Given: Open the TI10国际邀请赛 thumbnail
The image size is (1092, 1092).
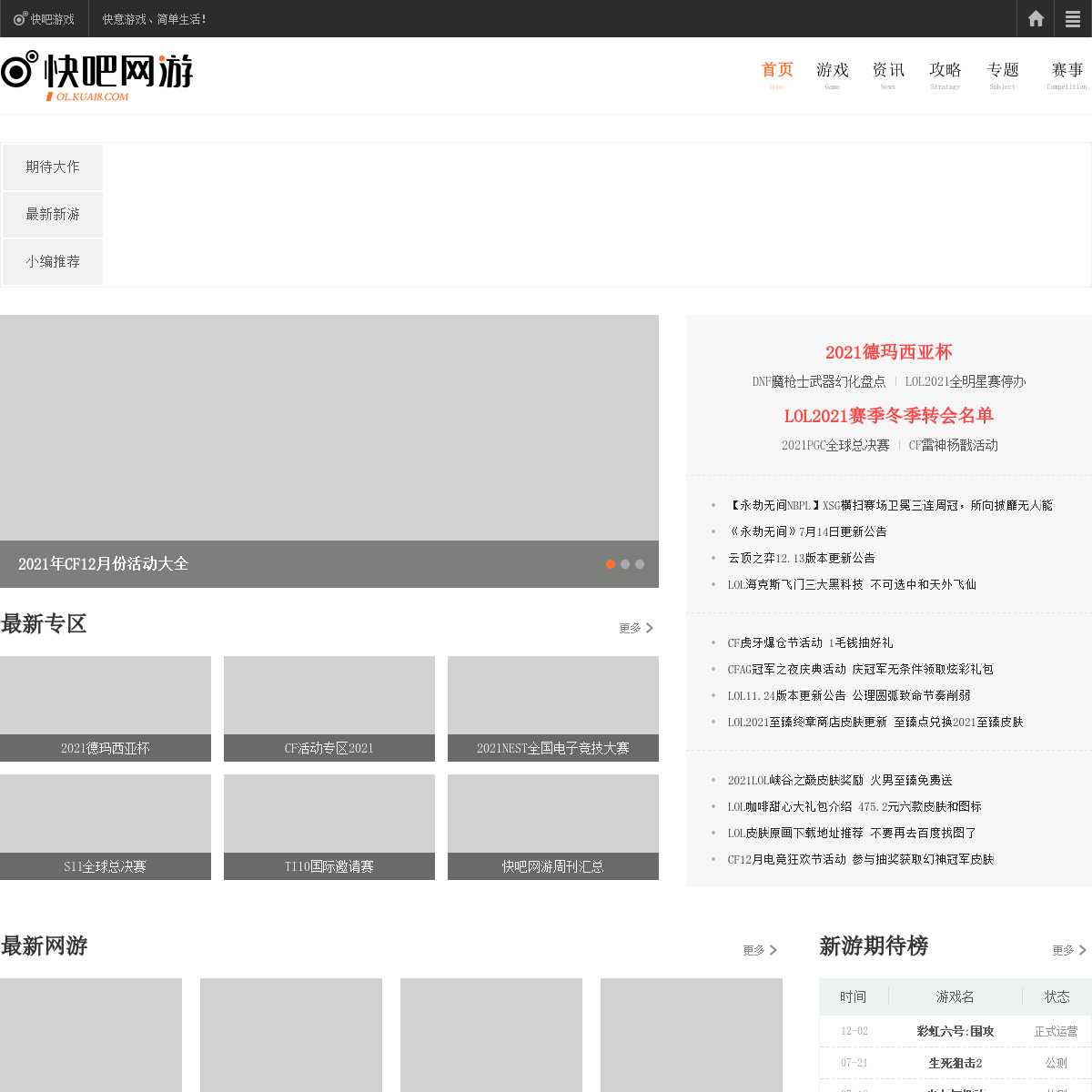Looking at the screenshot, I should pos(329,827).
